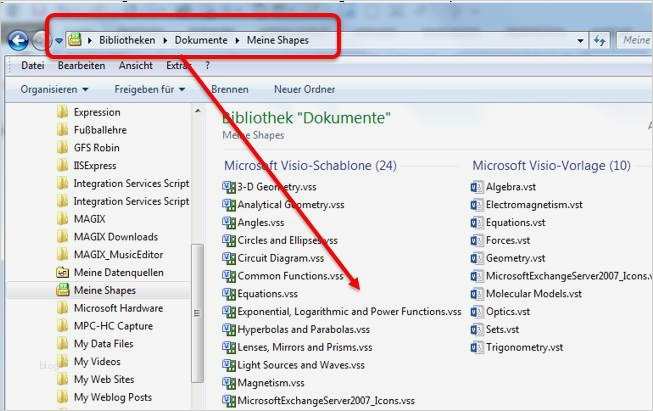The width and height of the screenshot is (653, 411).
Task: Click the Equations.vss stencil icon
Action: point(229,294)
